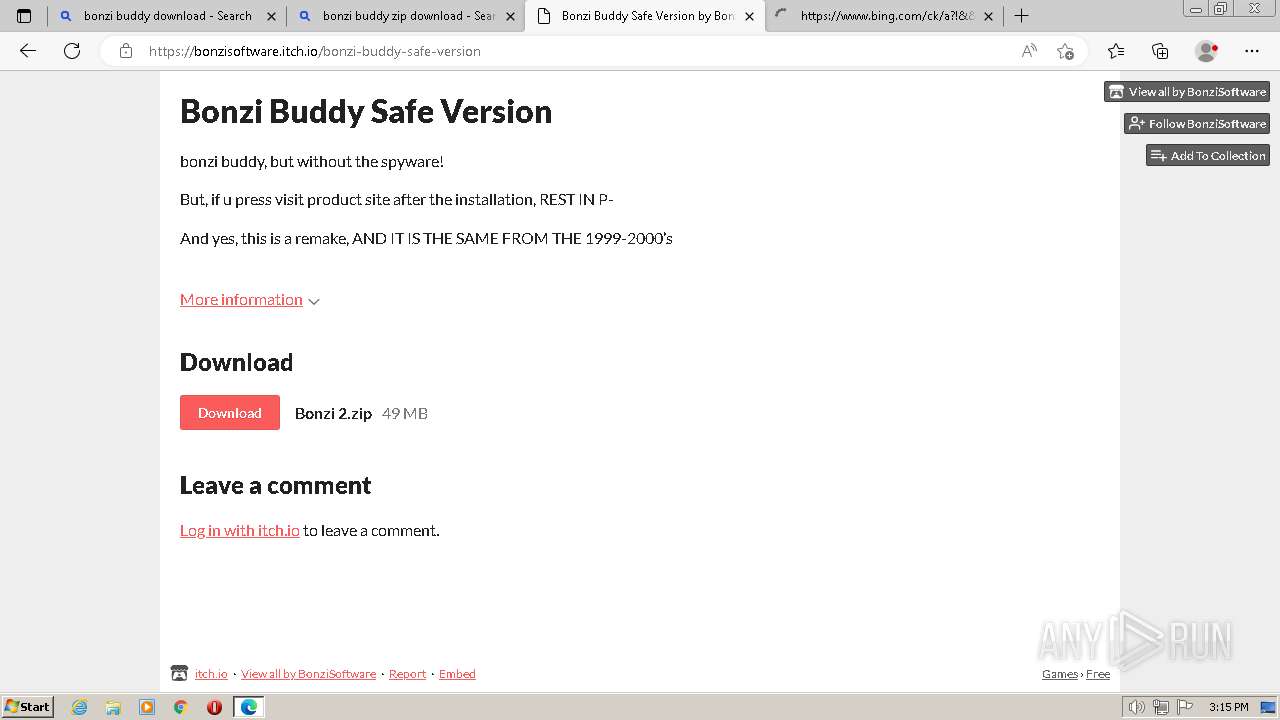Viewport: 1280px width, 720px height.
Task: Switch to 'bonzi buddy download - Search' tab
Action: click(x=166, y=16)
